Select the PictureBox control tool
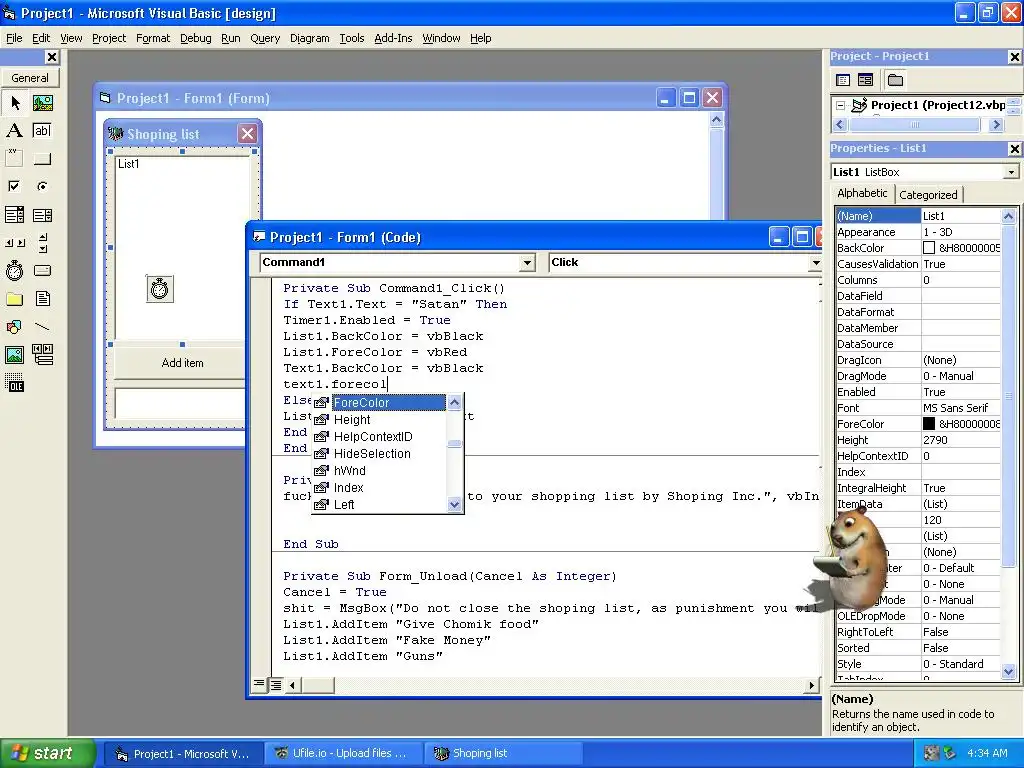 (42, 103)
